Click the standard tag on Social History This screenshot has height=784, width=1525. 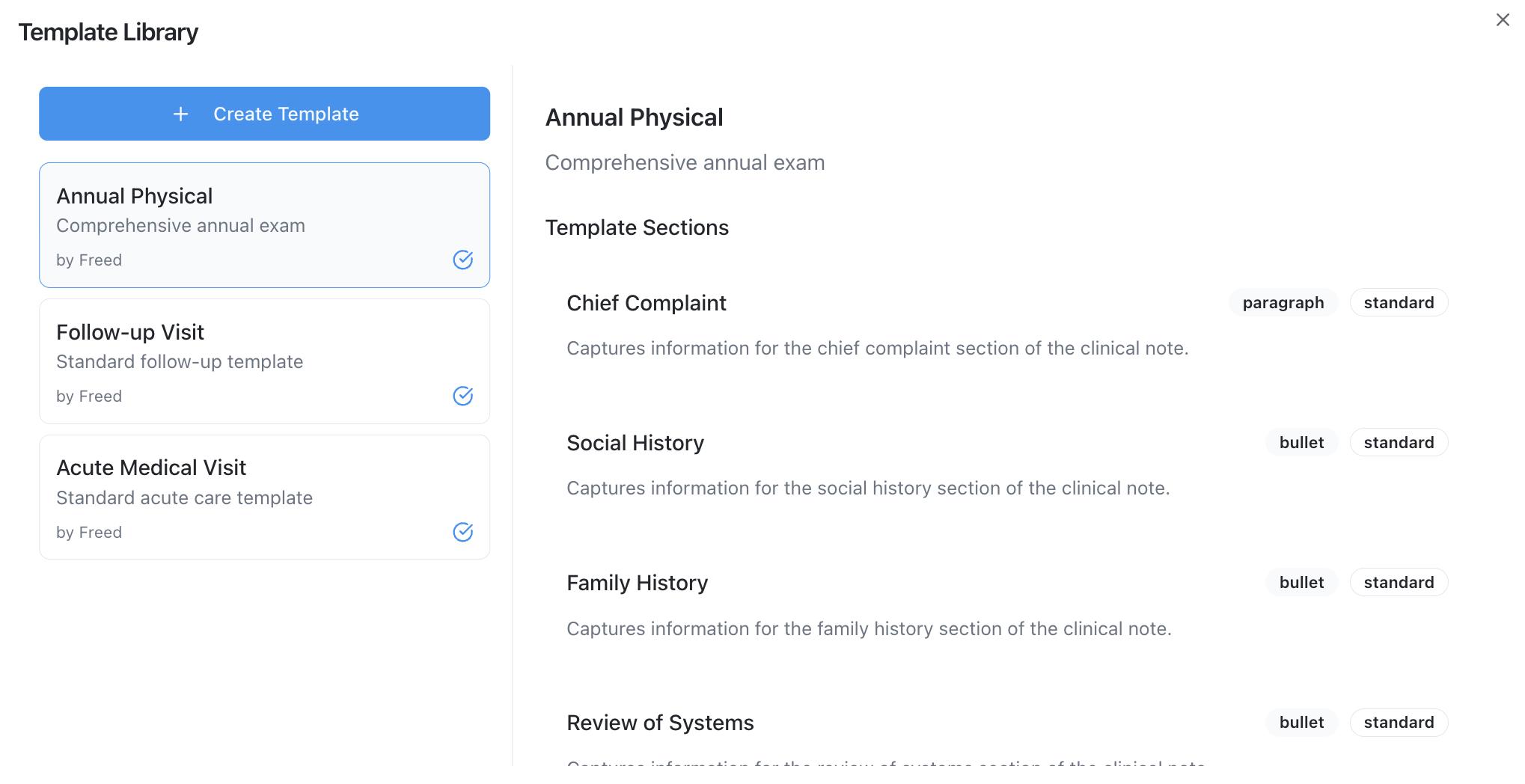coord(1399,443)
